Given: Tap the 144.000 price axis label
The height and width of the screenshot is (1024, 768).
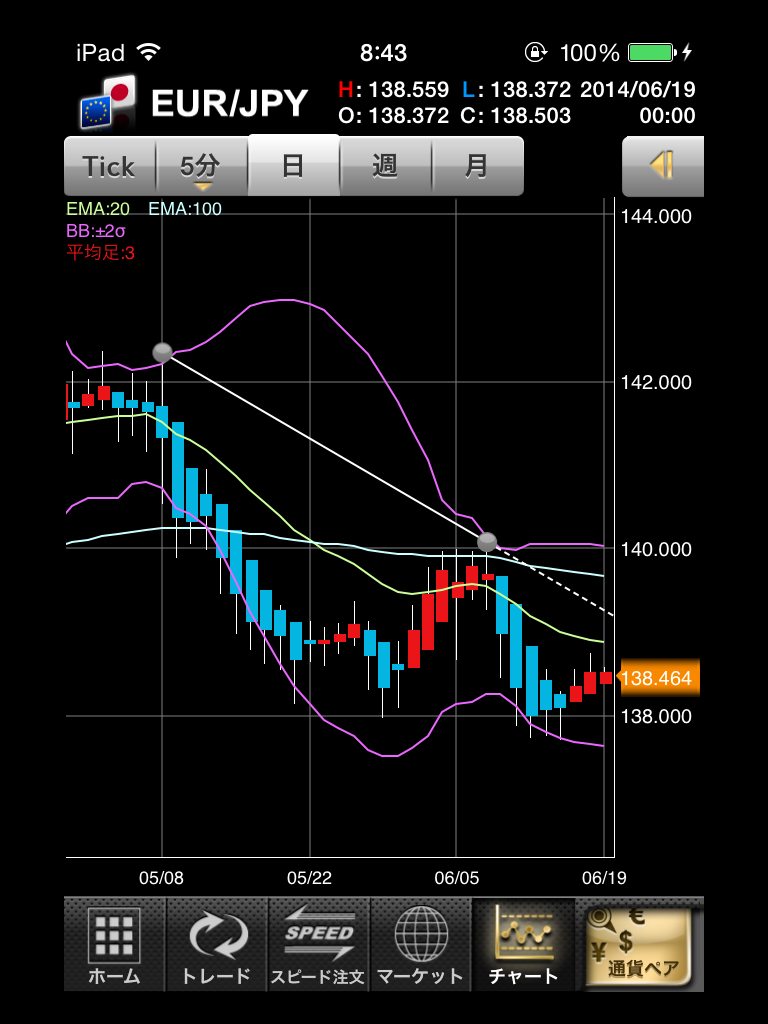Looking at the screenshot, I should point(656,216).
